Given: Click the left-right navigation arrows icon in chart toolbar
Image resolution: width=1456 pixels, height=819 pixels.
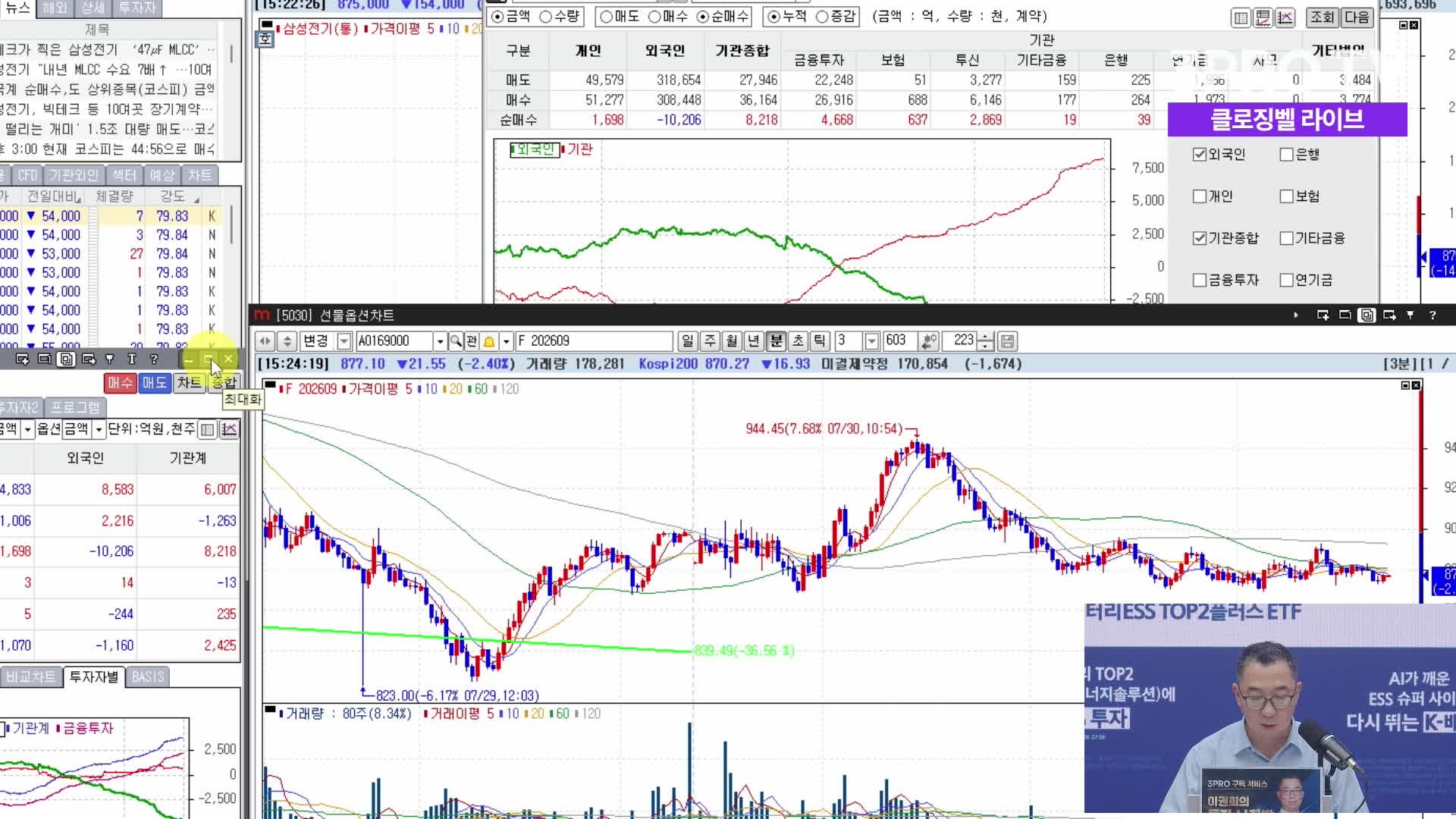Looking at the screenshot, I should [x=265, y=341].
